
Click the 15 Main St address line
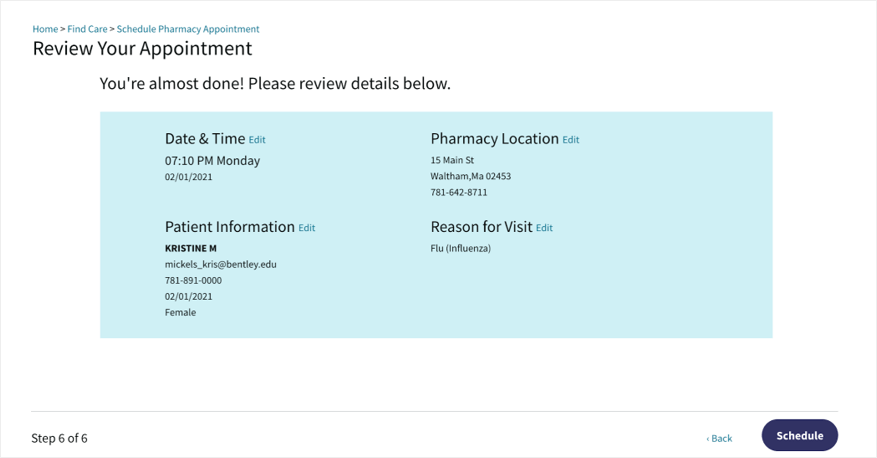[x=452, y=160]
